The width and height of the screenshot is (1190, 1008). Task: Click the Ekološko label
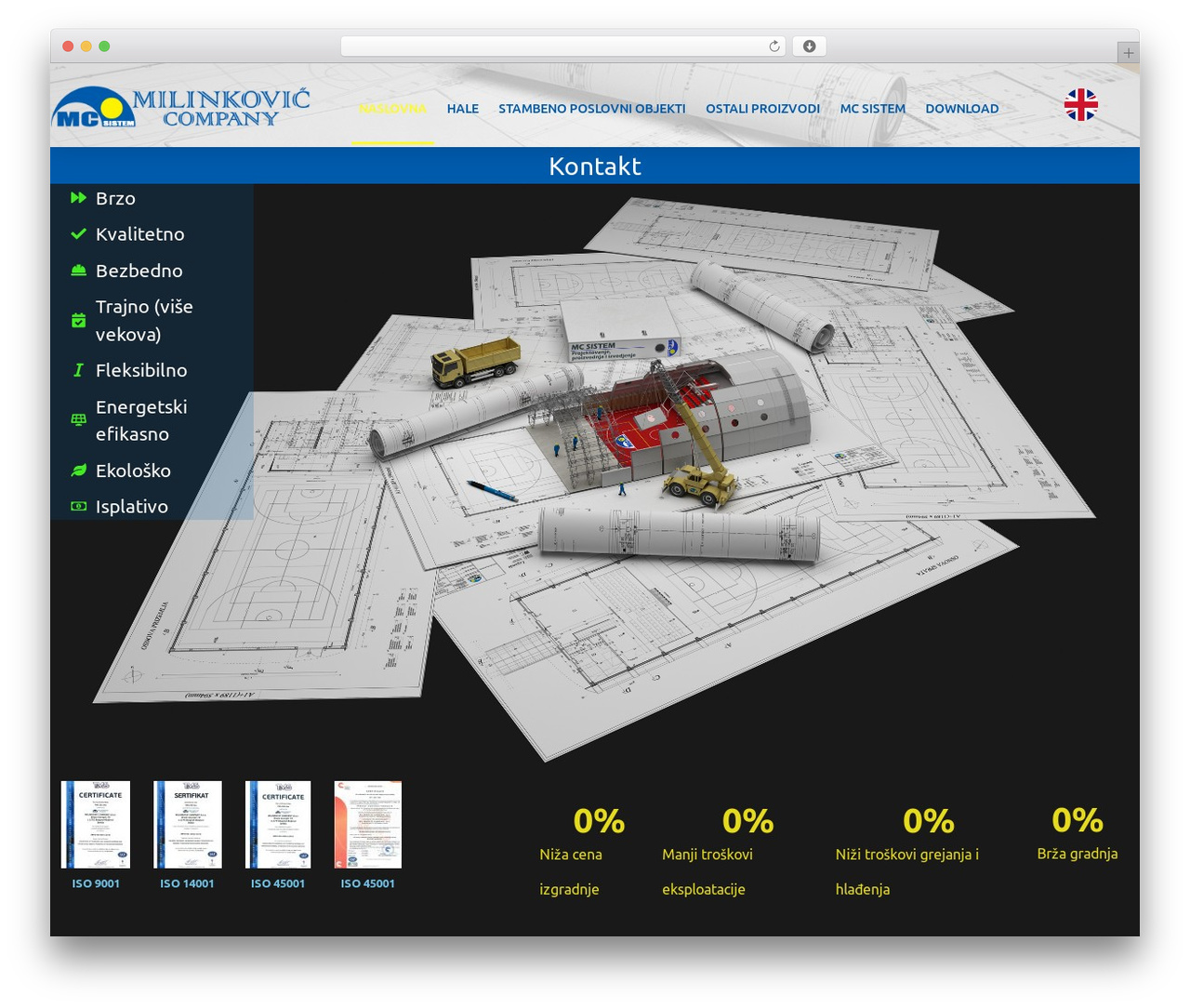133,471
